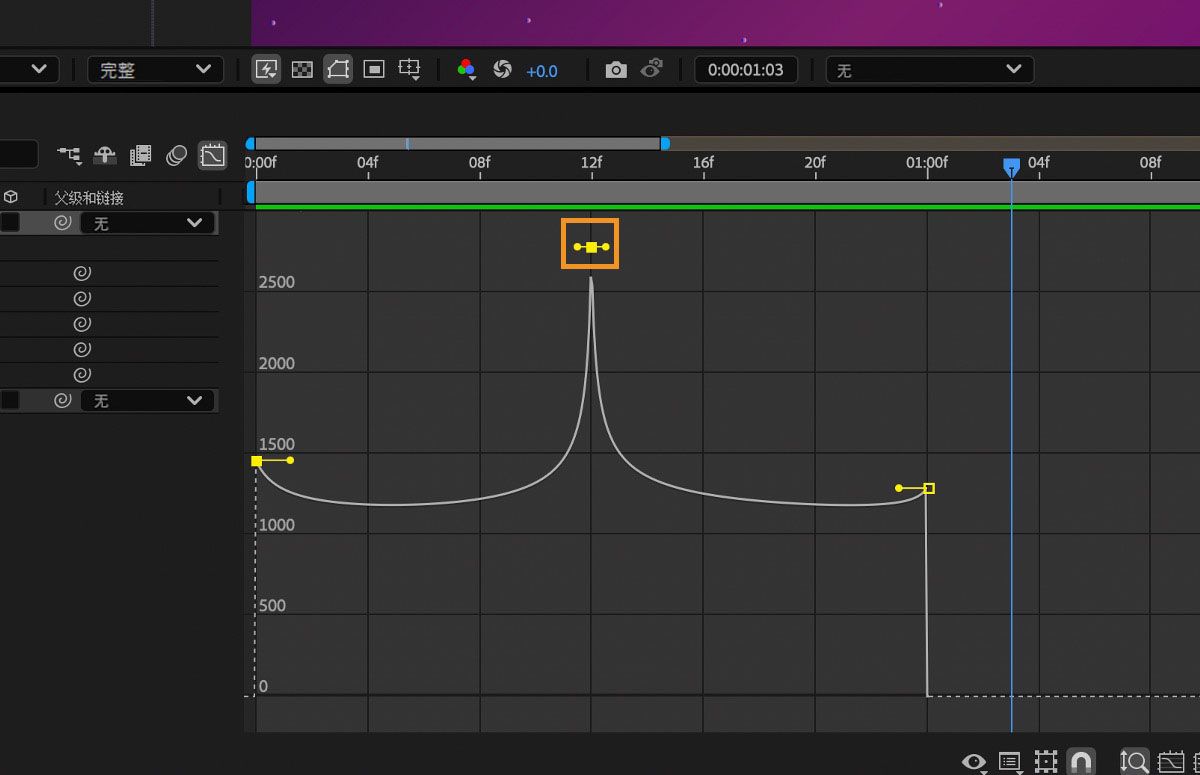
Task: Click the +0.0 exposure value
Action: click(x=542, y=71)
